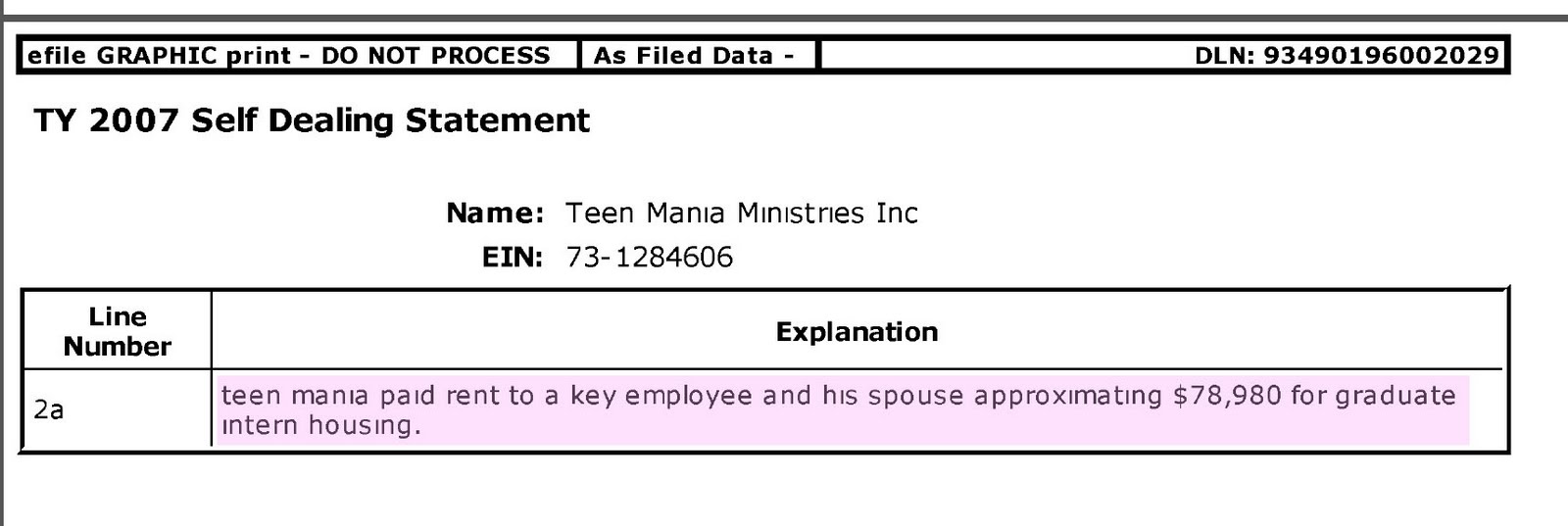Click the 'Line Number' column header
1568x526 pixels.
coord(117,331)
